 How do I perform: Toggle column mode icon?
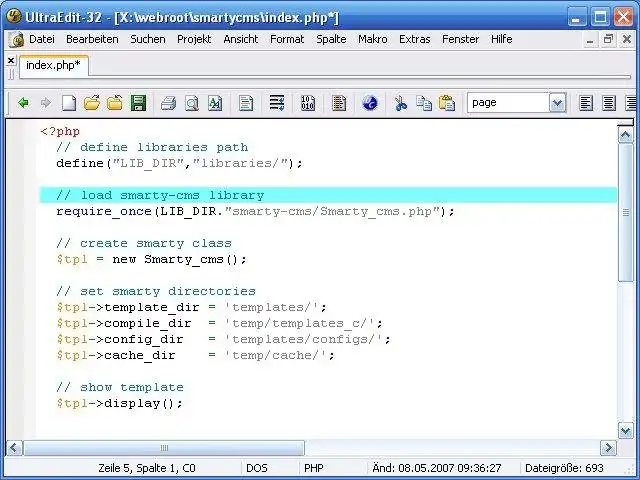(339, 103)
